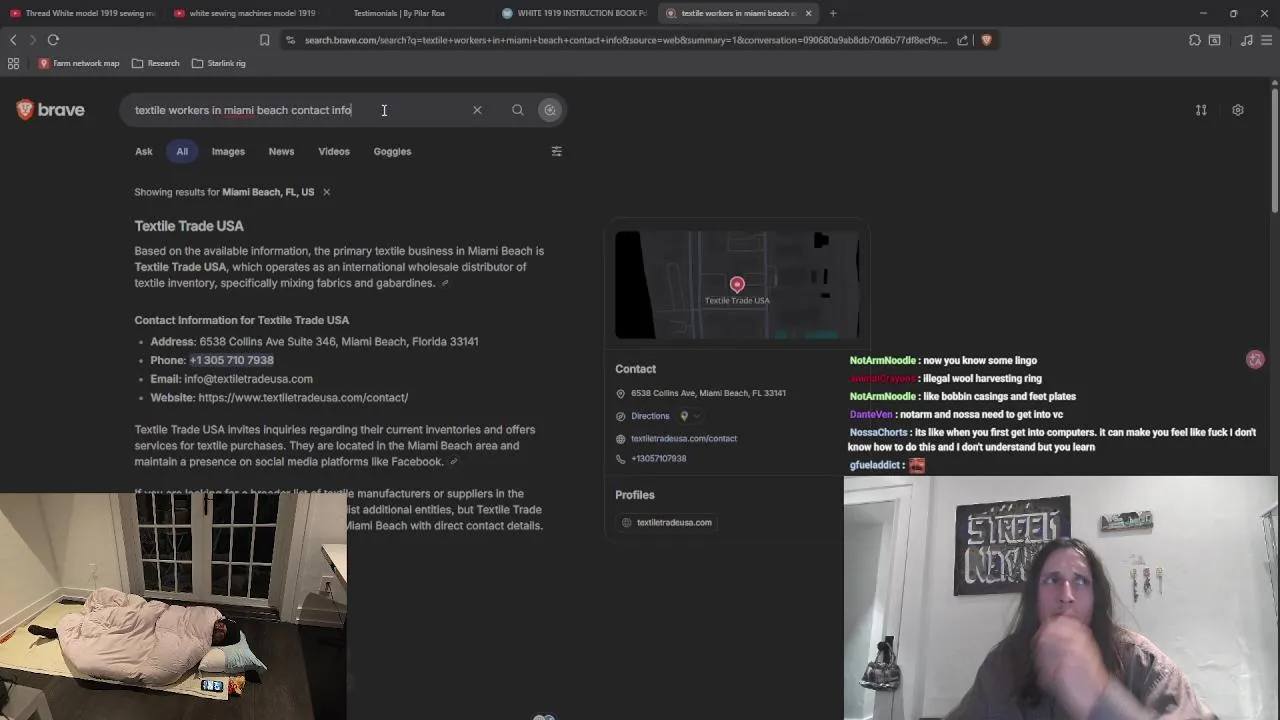
Task: Click +13057107938 in the Contact card
Action: pos(659,458)
